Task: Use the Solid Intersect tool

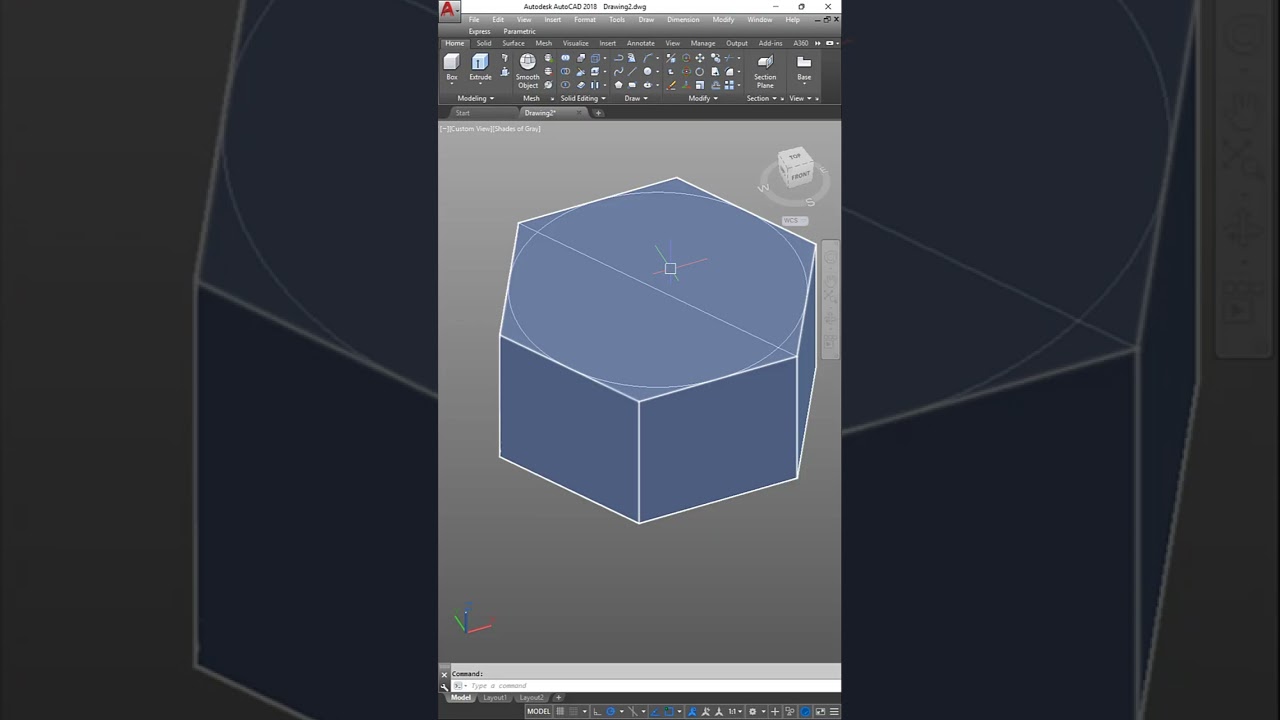Action: (565, 84)
